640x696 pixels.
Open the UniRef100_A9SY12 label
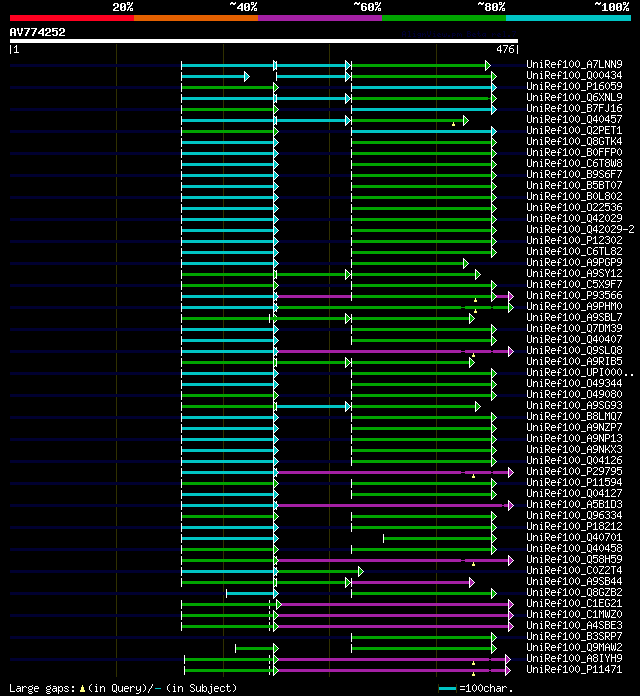[x=574, y=273]
